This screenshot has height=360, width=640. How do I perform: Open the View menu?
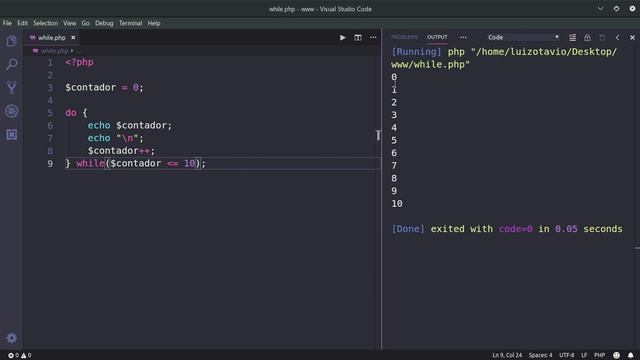pos(69,23)
